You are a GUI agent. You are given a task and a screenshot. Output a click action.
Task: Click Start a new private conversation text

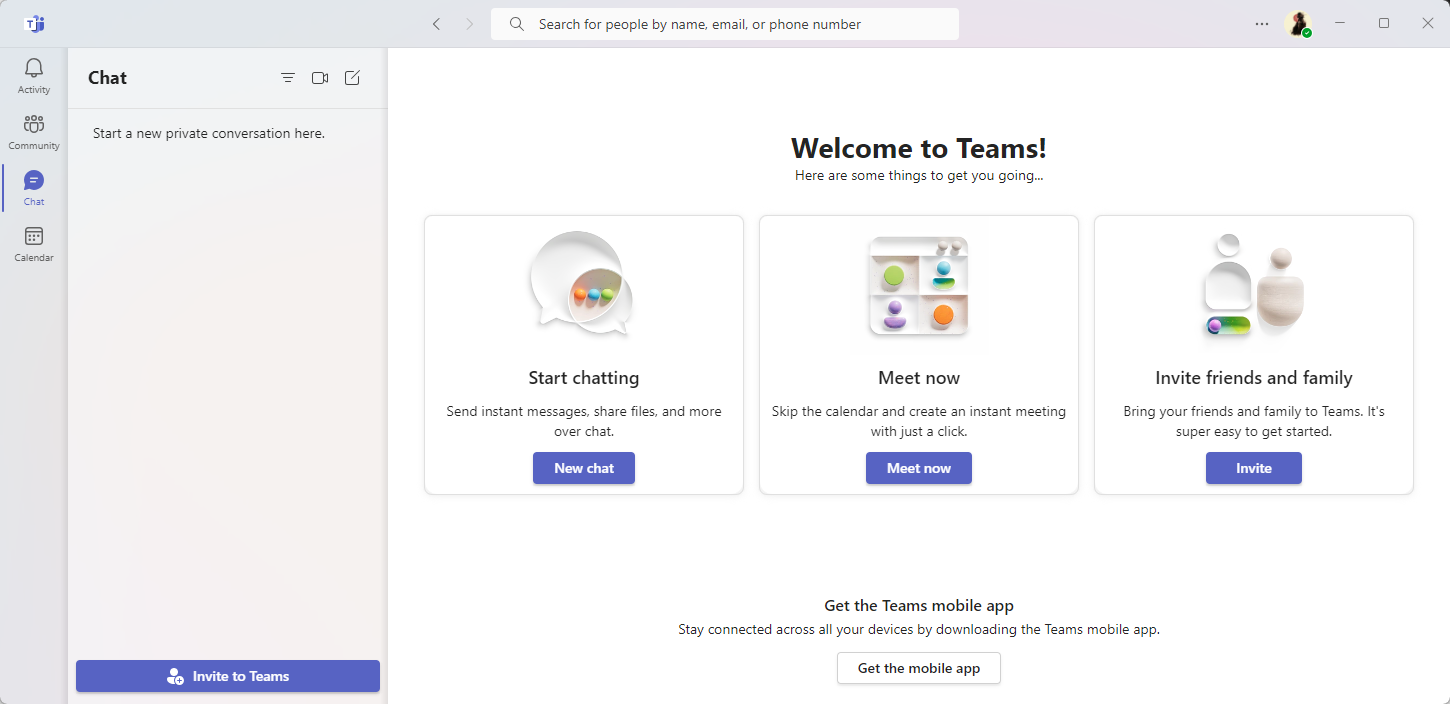click(x=209, y=133)
